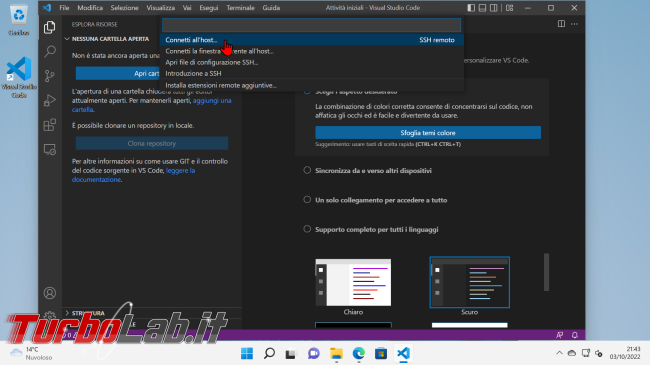Image resolution: width=650 pixels, height=365 pixels.
Task: Click the VS Code logo in title bar
Action: 47,7
